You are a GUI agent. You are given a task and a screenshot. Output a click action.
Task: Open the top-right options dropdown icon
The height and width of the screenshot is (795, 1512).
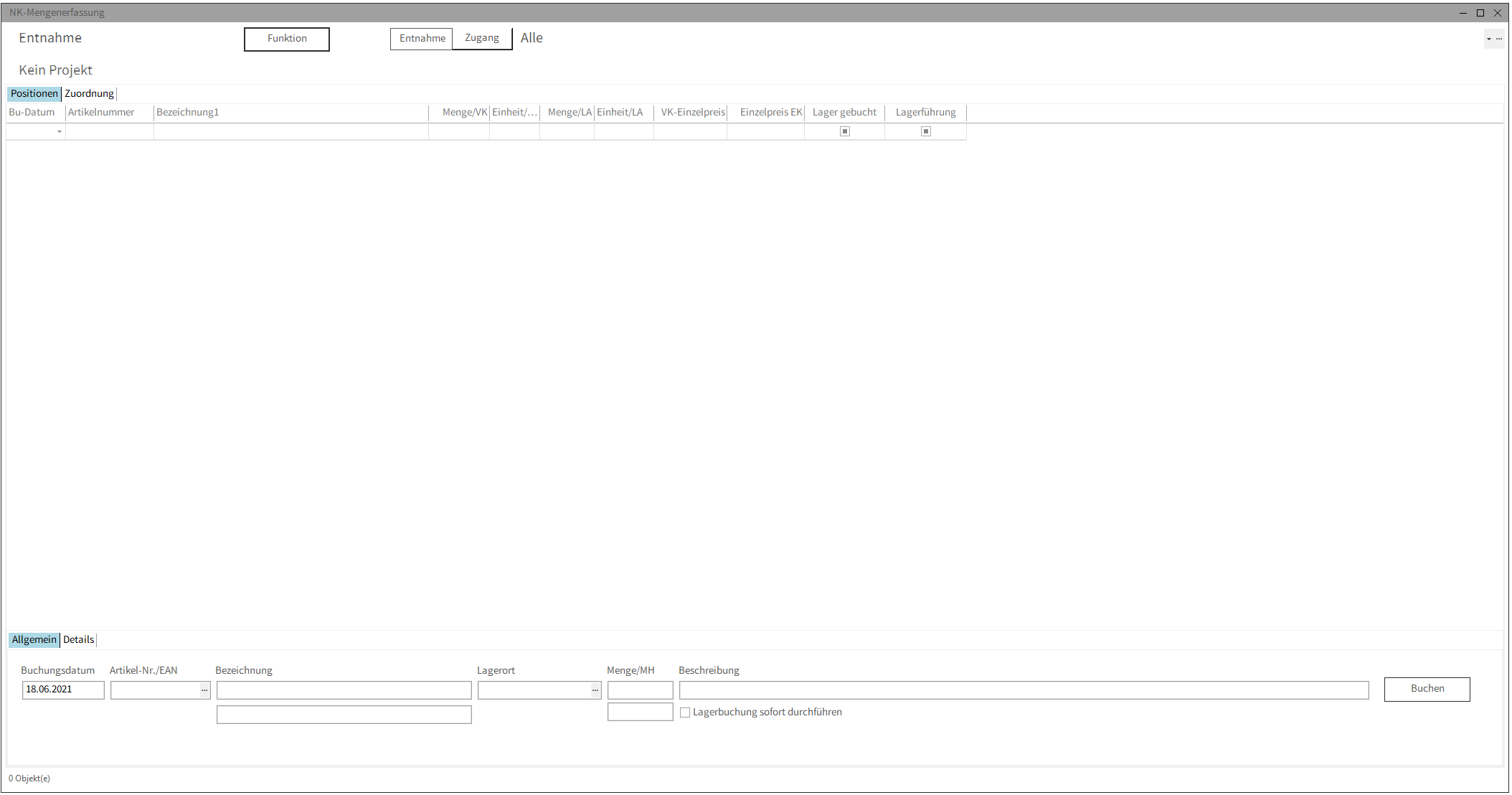coord(1489,39)
